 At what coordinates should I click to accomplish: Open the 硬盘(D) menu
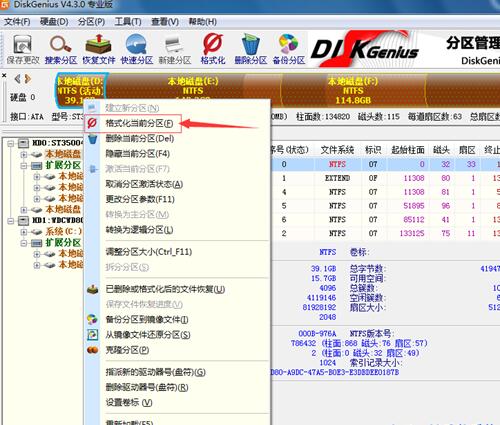54,22
